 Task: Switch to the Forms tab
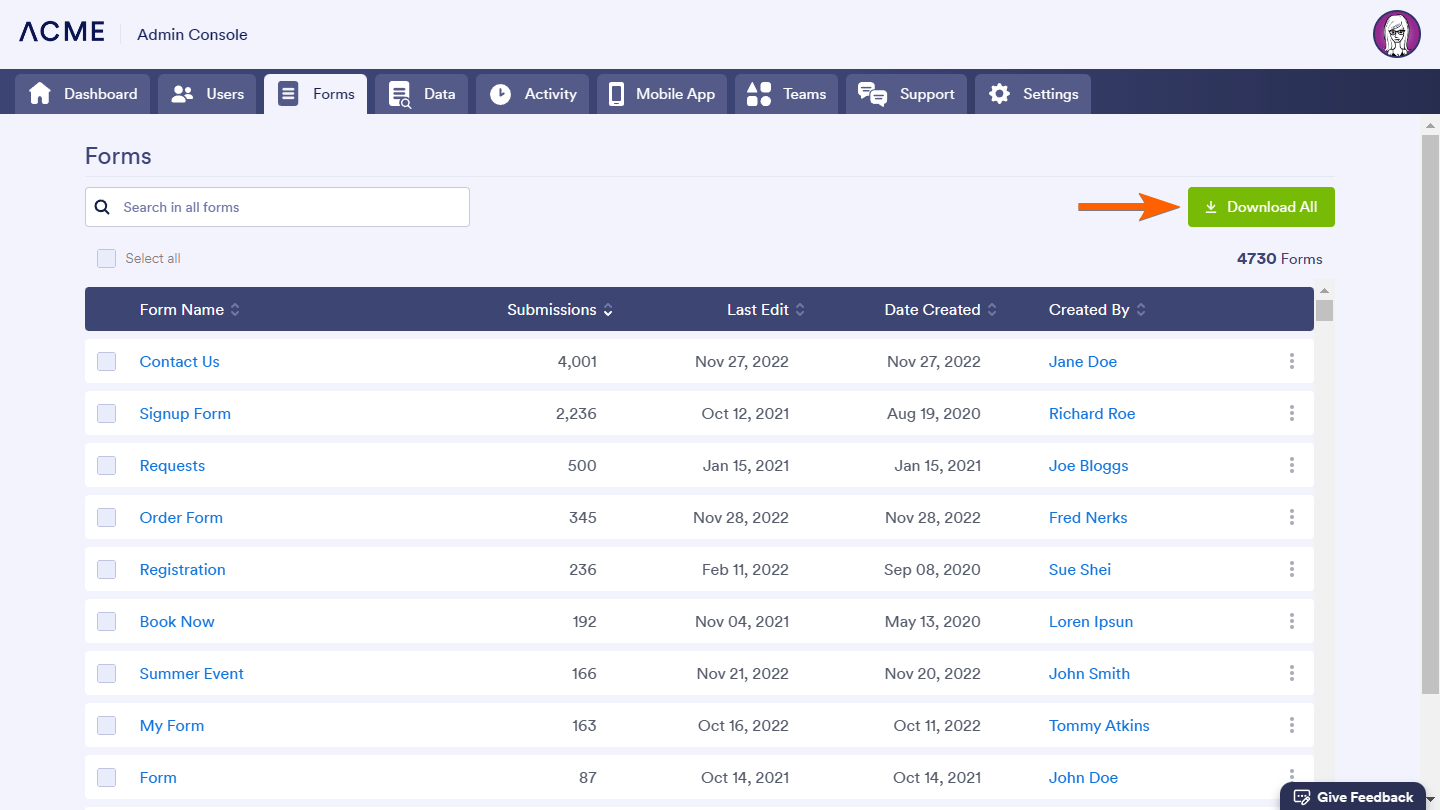316,94
